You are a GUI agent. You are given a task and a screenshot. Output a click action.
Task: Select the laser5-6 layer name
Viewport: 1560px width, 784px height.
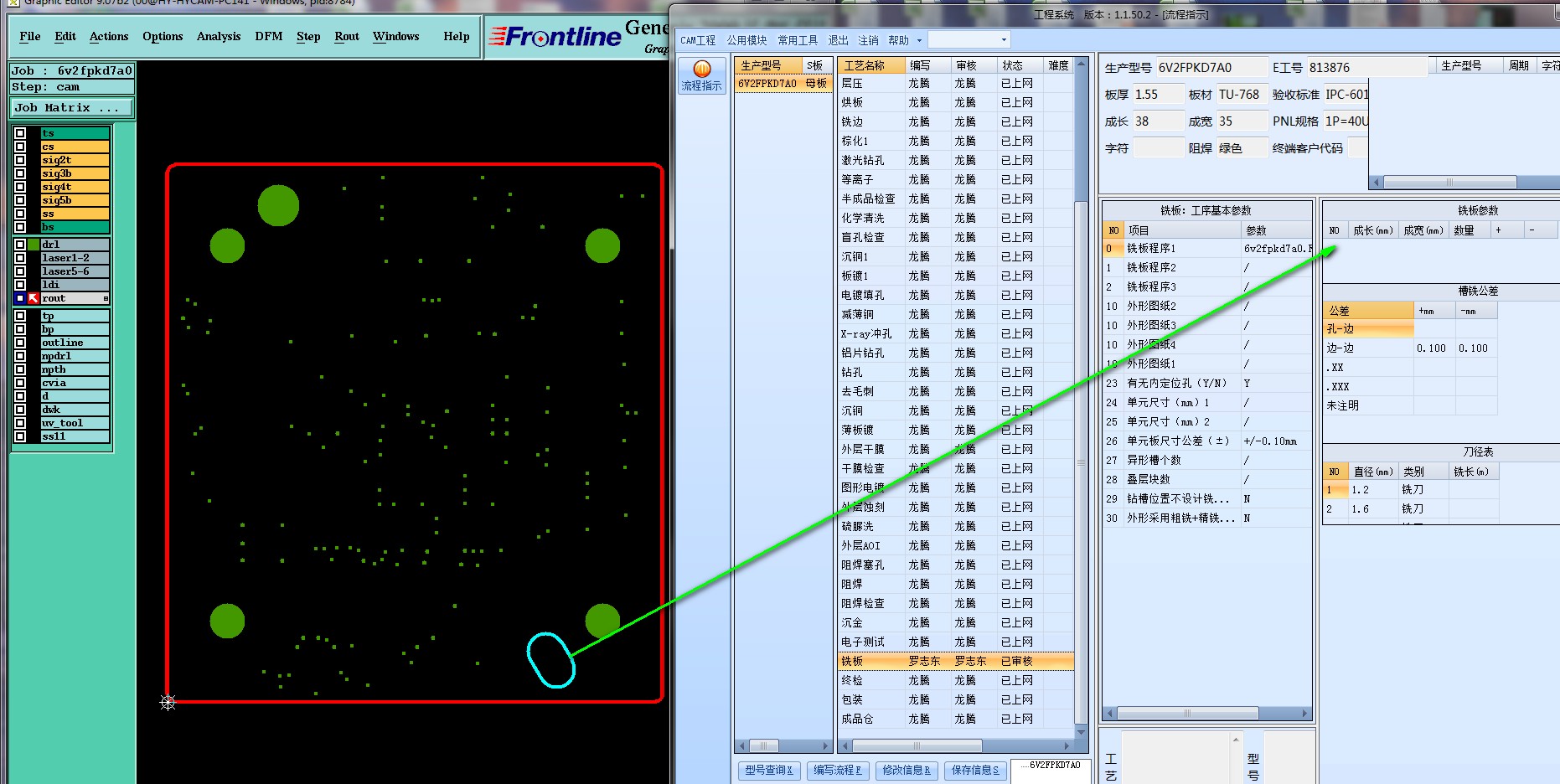point(75,271)
